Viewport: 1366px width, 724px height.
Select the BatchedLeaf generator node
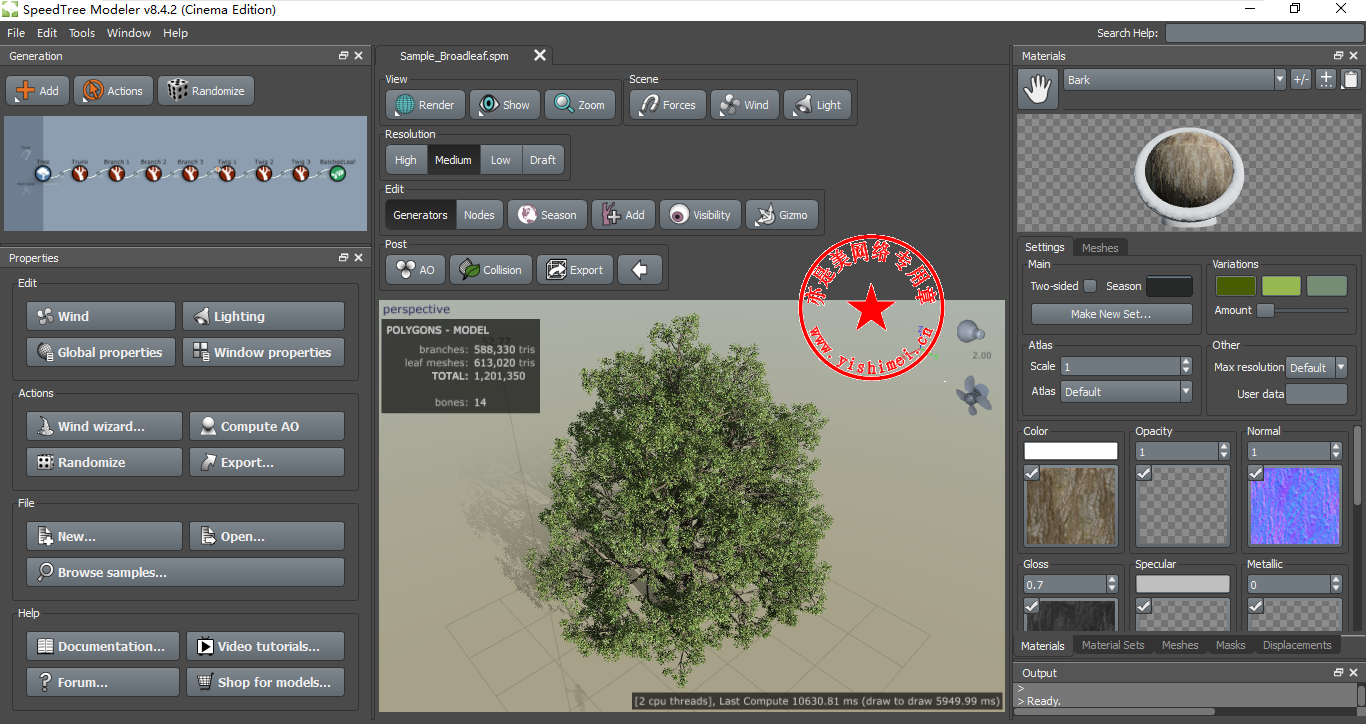pyautogui.click(x=338, y=174)
